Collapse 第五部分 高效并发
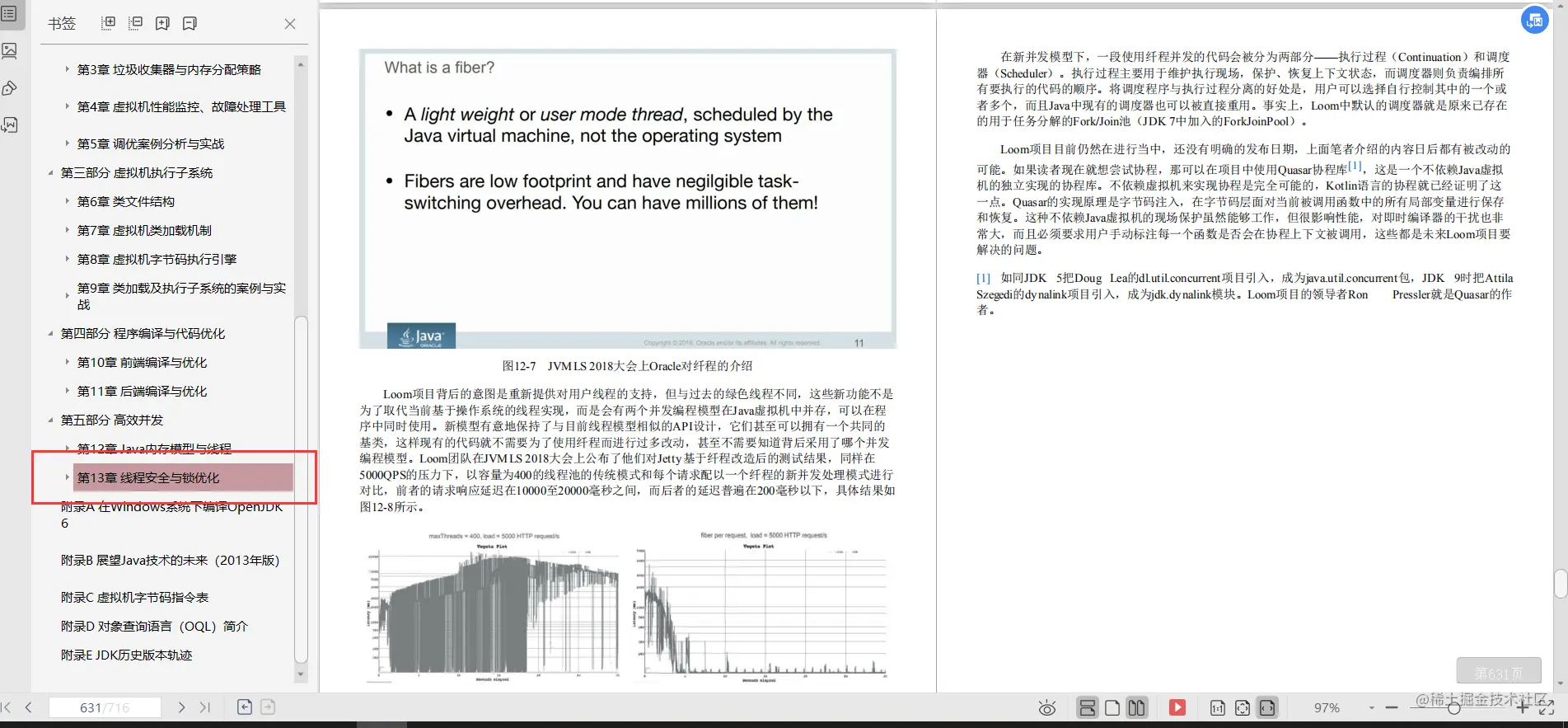Viewport: 1568px width, 728px height. point(50,420)
